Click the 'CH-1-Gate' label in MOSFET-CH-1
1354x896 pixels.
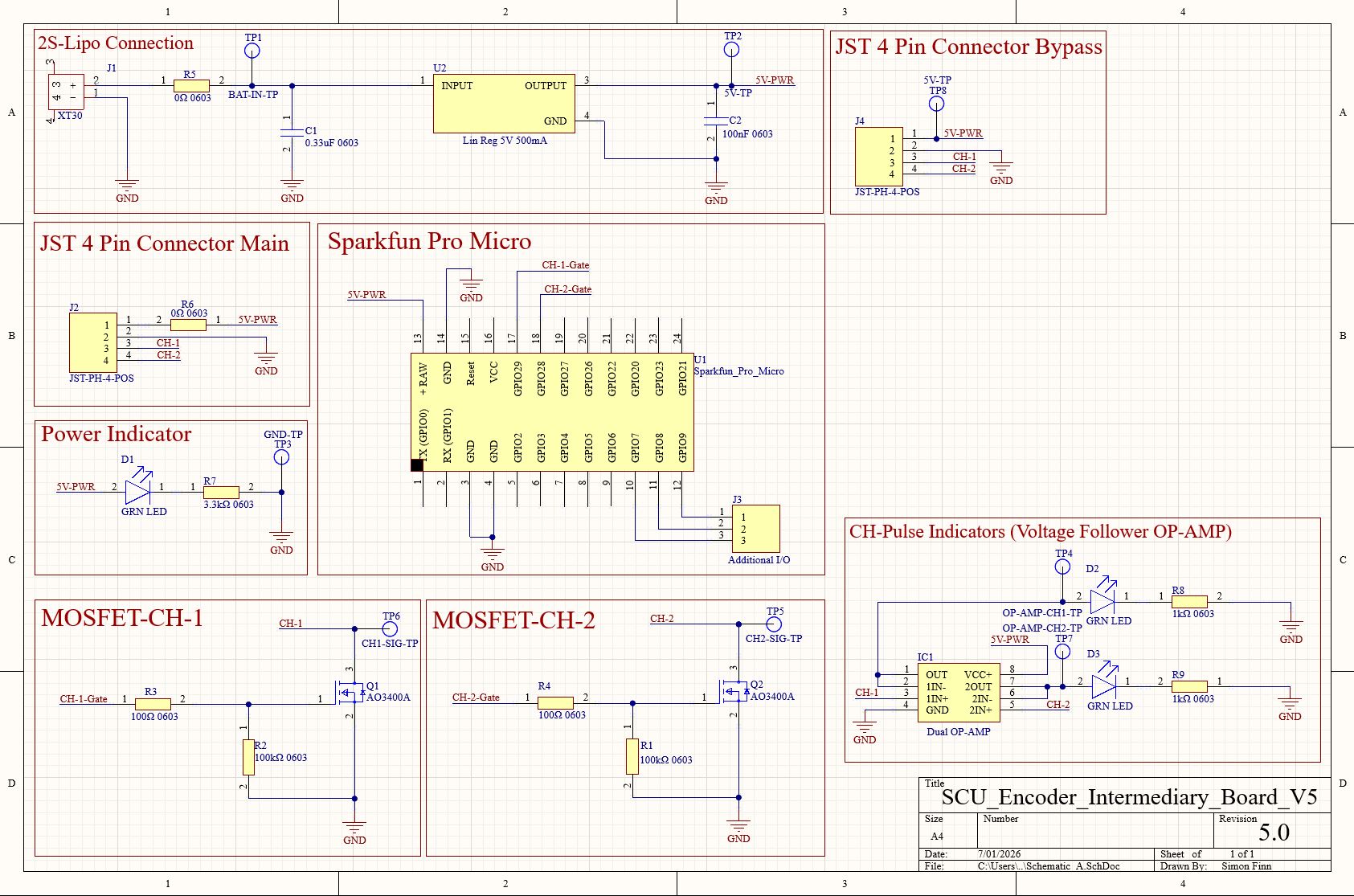pyautogui.click(x=84, y=699)
